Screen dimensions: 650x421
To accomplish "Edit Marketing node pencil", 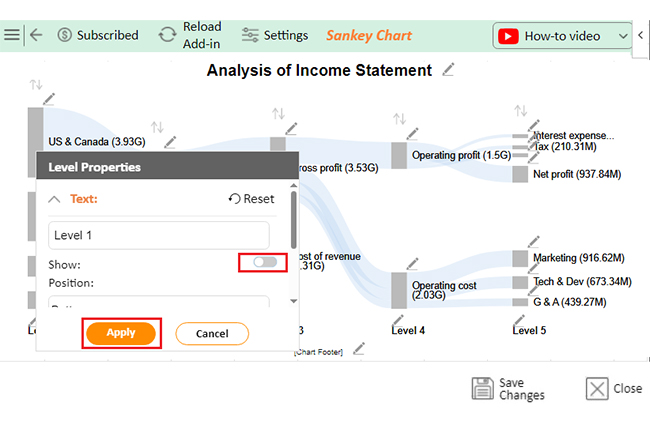I will tap(534, 242).
